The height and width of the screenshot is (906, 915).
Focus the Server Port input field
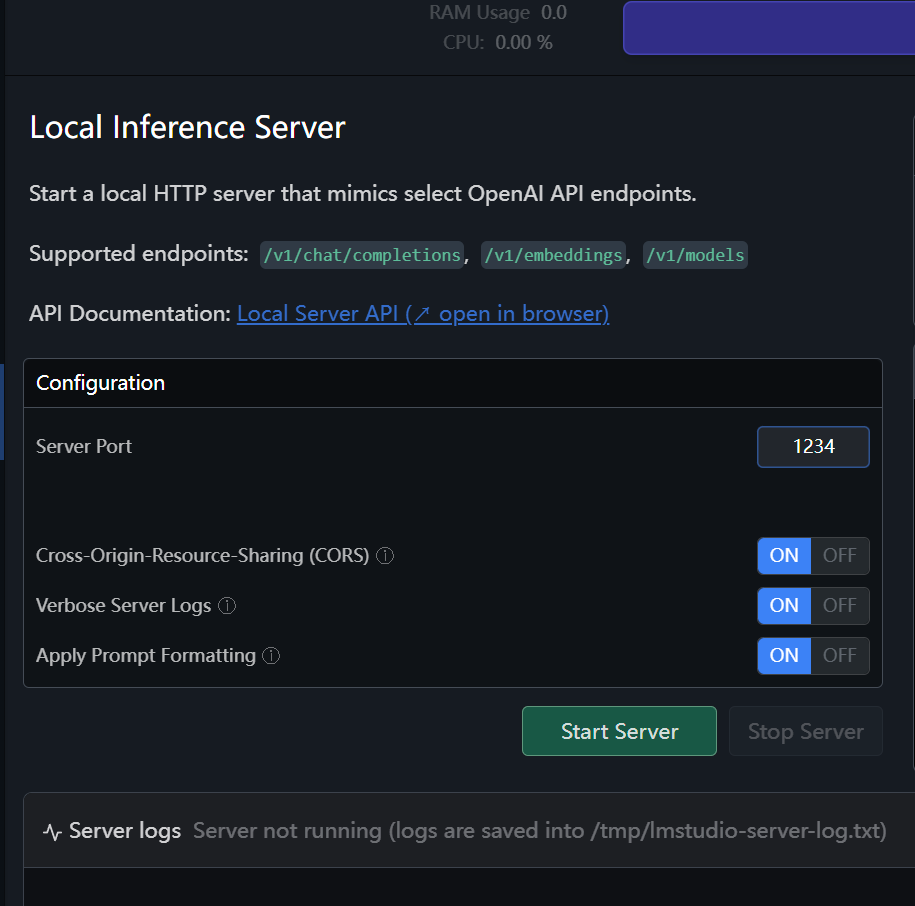813,447
